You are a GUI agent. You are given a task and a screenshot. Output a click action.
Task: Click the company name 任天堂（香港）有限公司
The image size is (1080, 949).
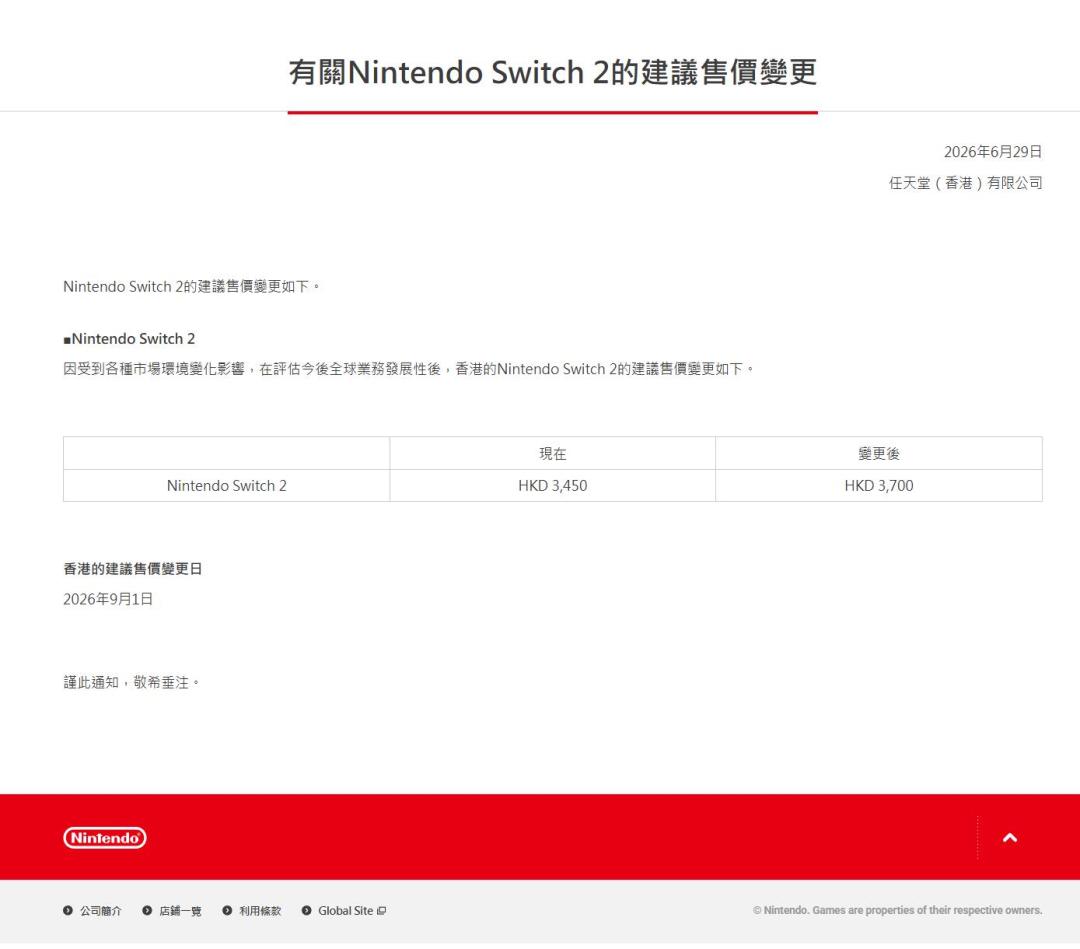965,182
